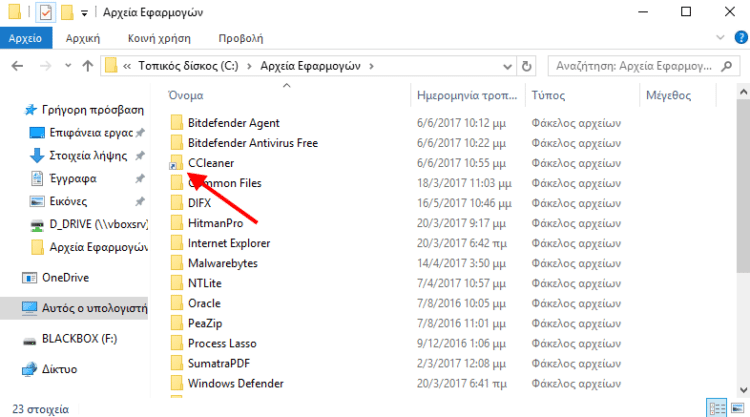Click the scrollbar up arrow
The width and height of the screenshot is (750, 417).
coord(743,91)
